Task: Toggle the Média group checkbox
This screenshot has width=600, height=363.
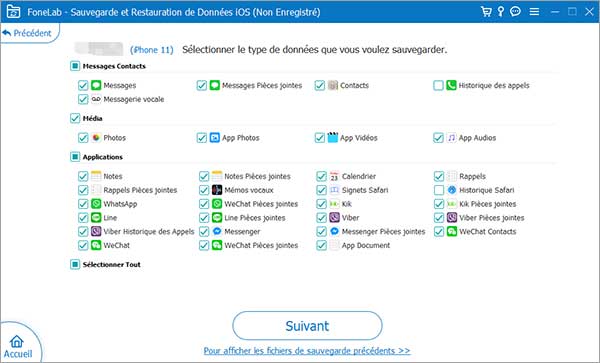Action: coord(75,118)
